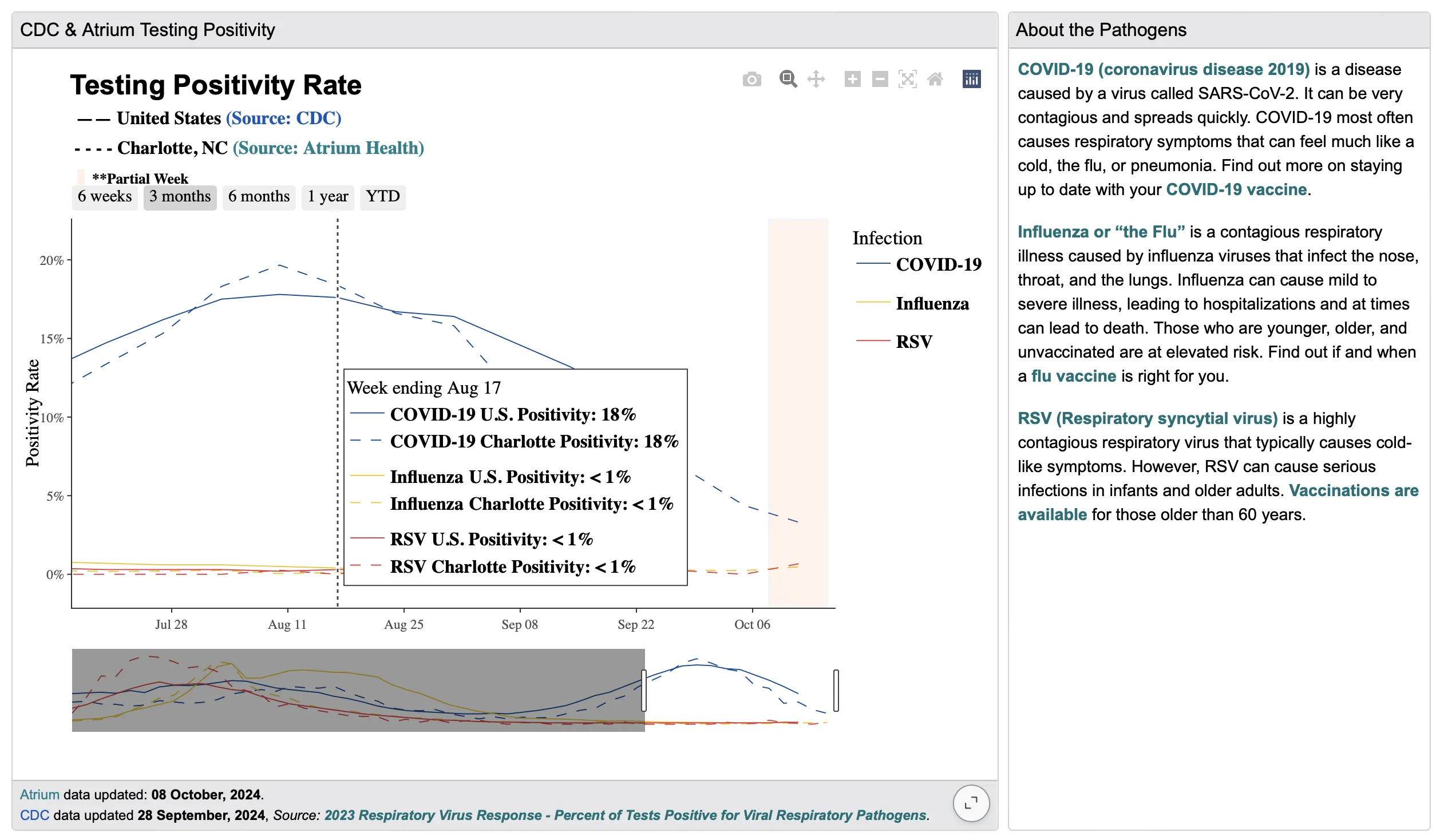1440x840 pixels.
Task: Zoom in using the plus icon
Action: (x=852, y=79)
